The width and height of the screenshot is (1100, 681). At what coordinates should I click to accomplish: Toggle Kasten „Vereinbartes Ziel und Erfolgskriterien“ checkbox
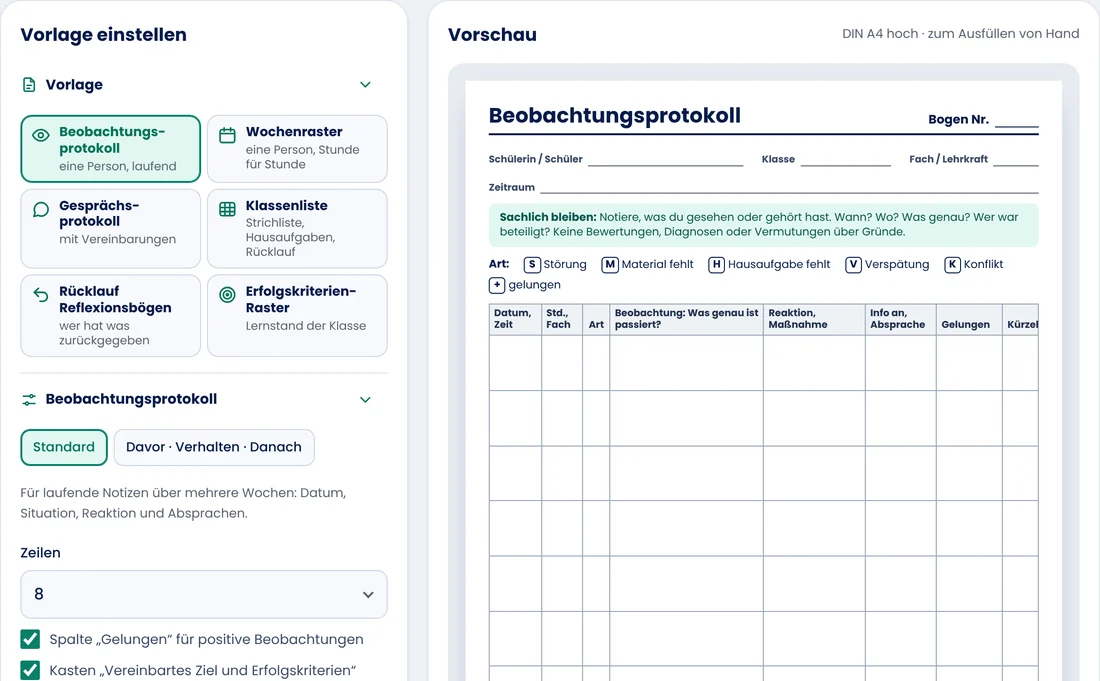30,670
